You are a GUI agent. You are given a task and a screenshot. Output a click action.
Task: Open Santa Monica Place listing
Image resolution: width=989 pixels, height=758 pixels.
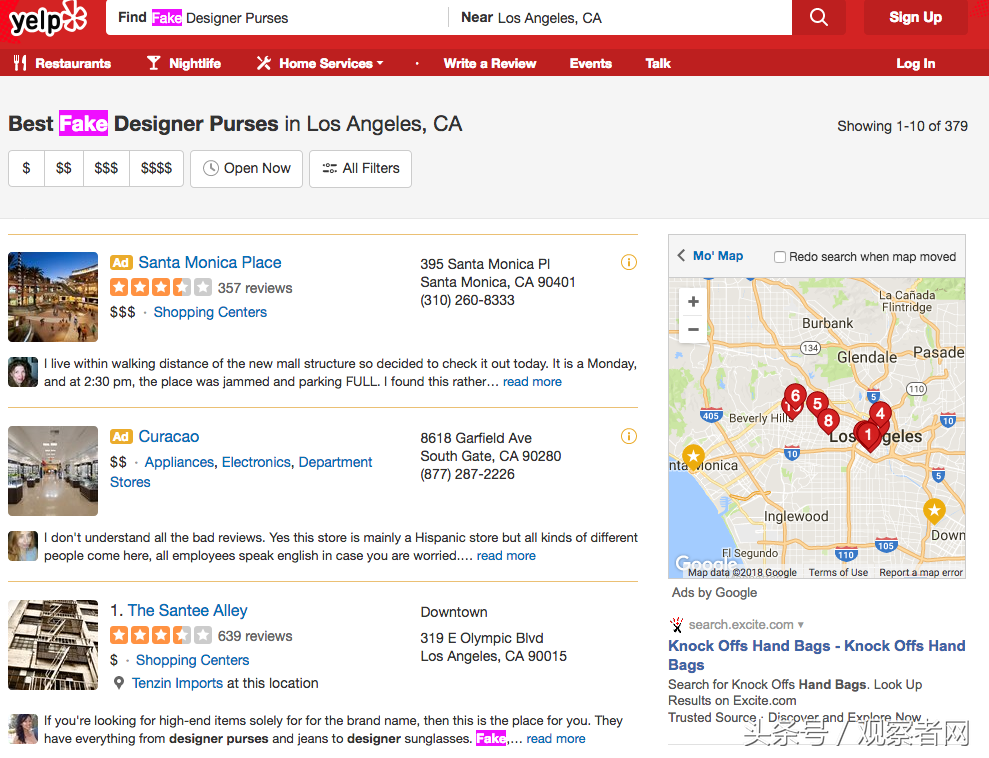[210, 262]
